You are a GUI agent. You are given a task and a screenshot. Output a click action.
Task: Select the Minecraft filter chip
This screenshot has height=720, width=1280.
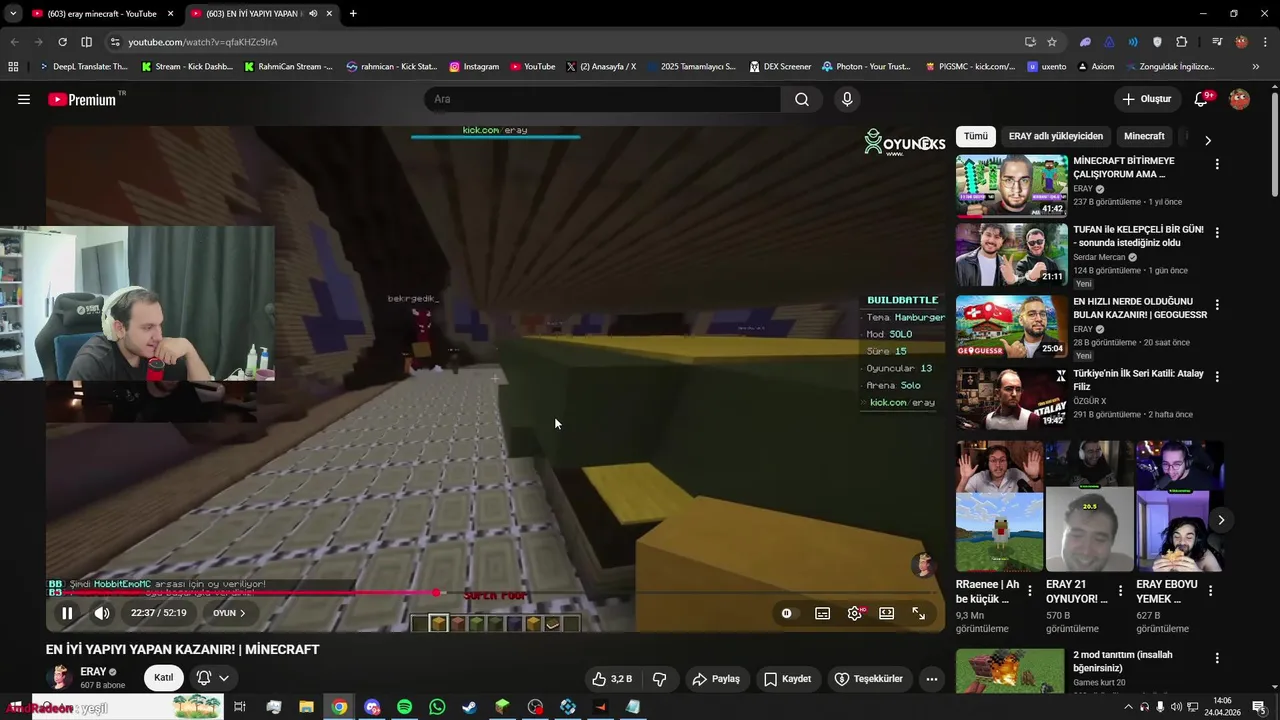coord(1144,136)
